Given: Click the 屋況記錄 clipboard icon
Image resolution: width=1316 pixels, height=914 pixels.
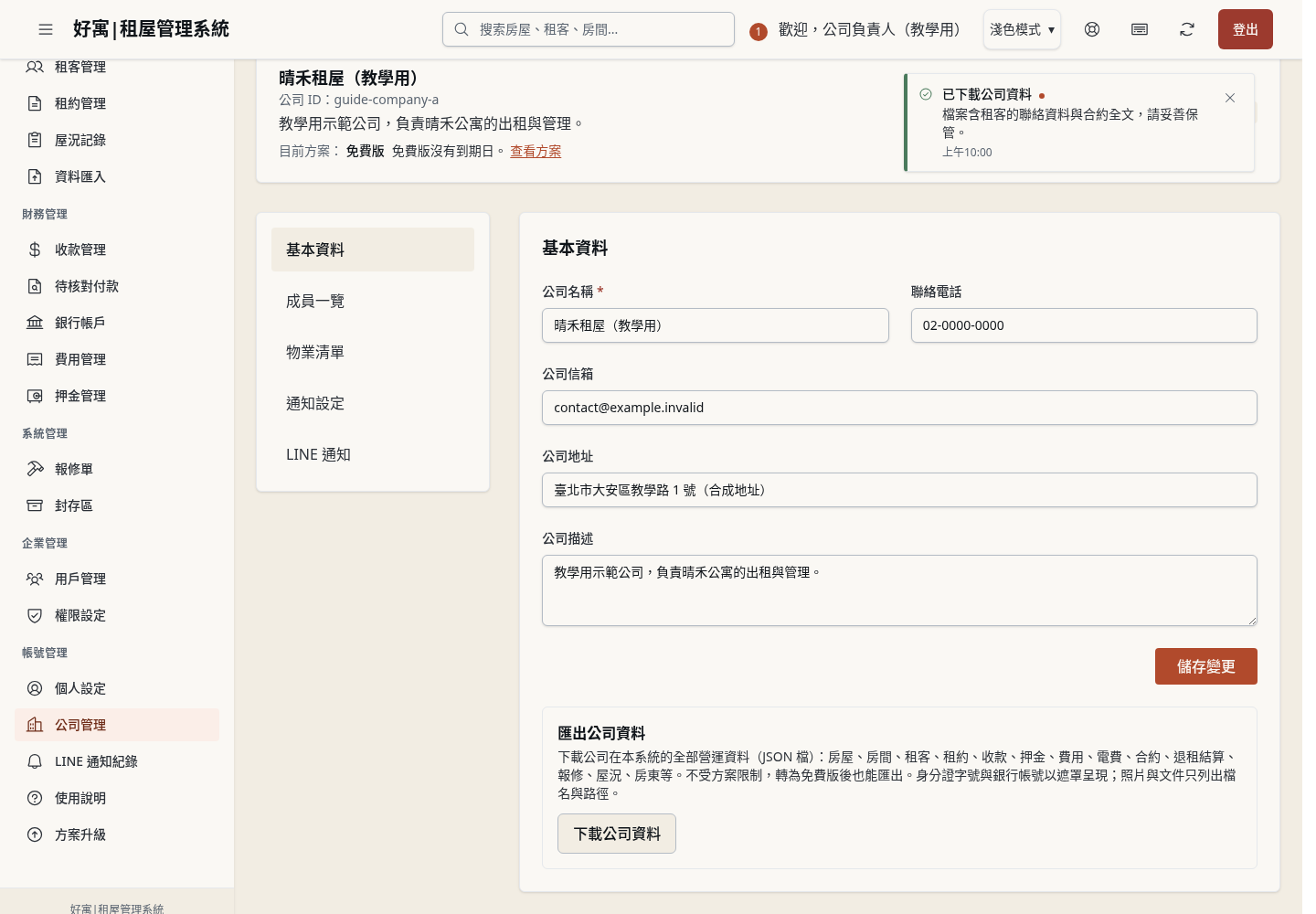Looking at the screenshot, I should coord(35,140).
